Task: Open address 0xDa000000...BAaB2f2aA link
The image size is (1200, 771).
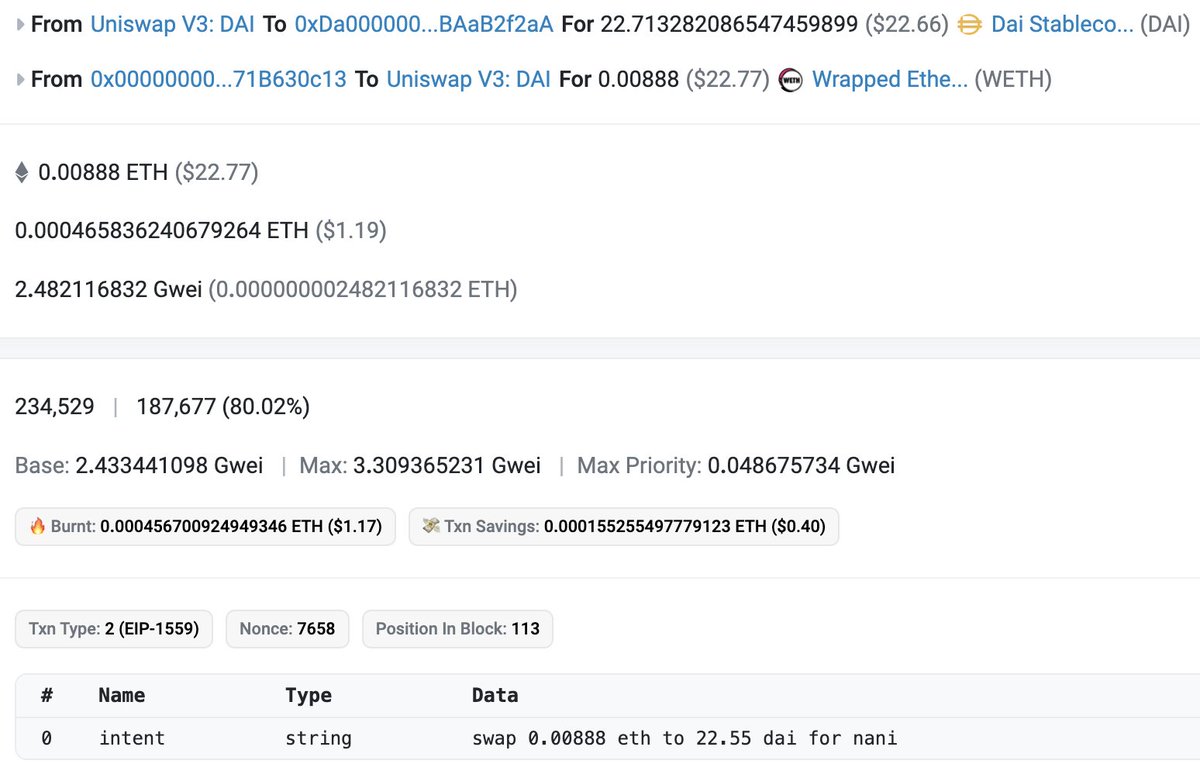Action: [424, 24]
